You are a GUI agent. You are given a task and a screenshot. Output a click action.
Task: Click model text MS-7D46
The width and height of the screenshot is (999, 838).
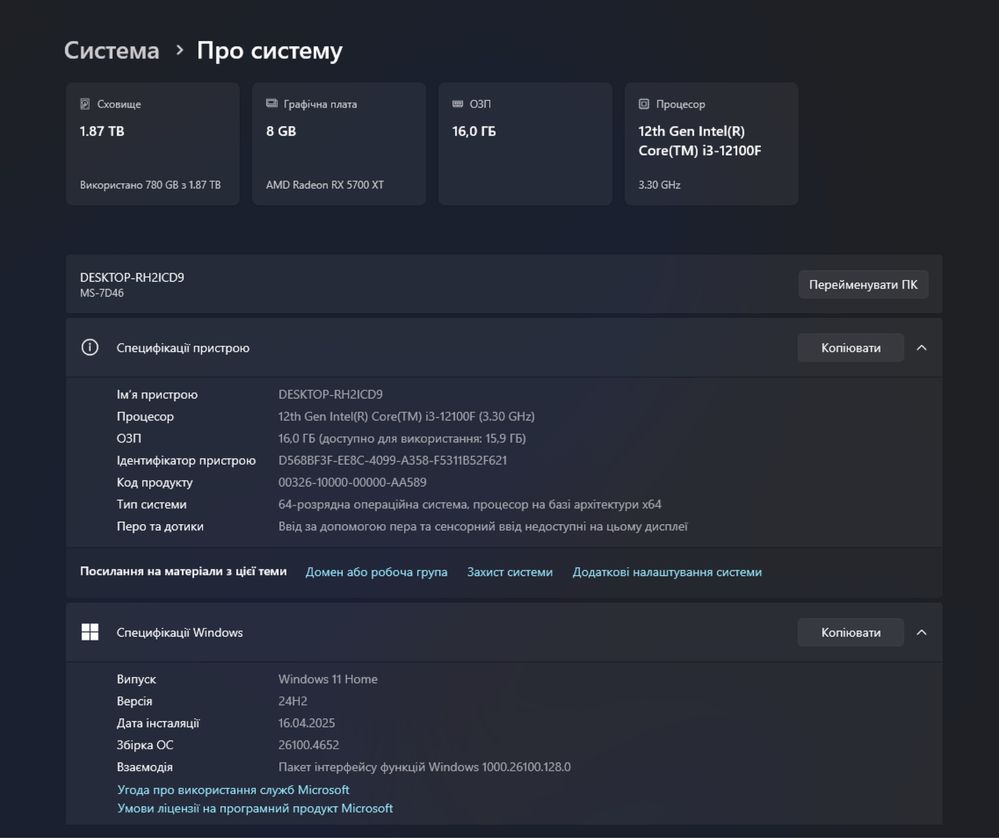tap(102, 293)
